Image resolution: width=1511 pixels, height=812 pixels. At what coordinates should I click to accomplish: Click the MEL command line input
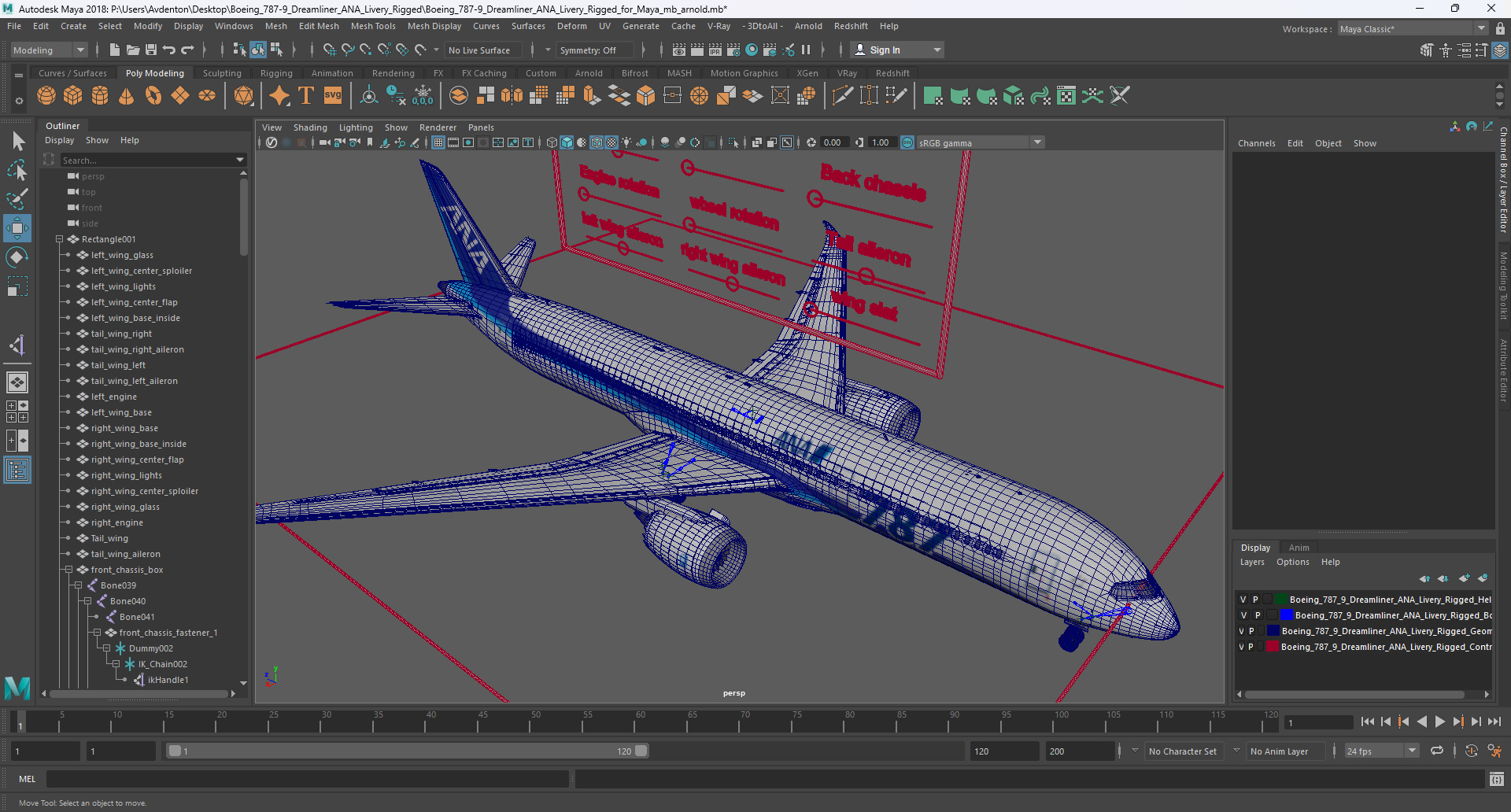(x=307, y=779)
